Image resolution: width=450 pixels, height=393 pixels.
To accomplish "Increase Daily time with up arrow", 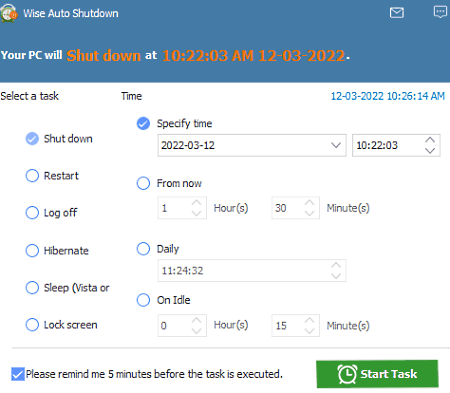I will [x=336, y=265].
